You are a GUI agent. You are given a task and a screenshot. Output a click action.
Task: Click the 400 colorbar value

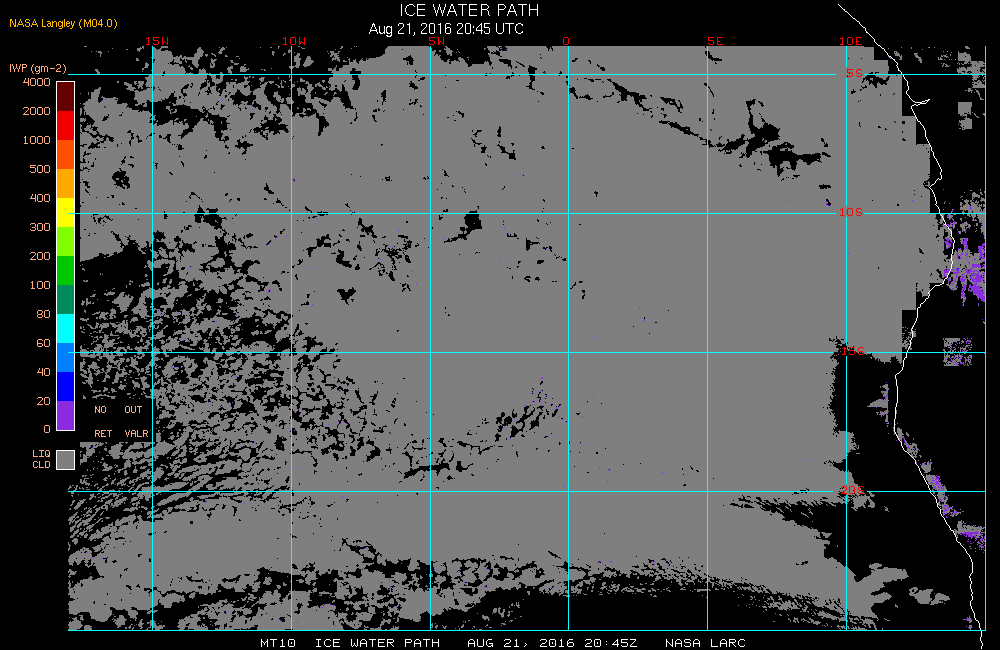(40, 198)
